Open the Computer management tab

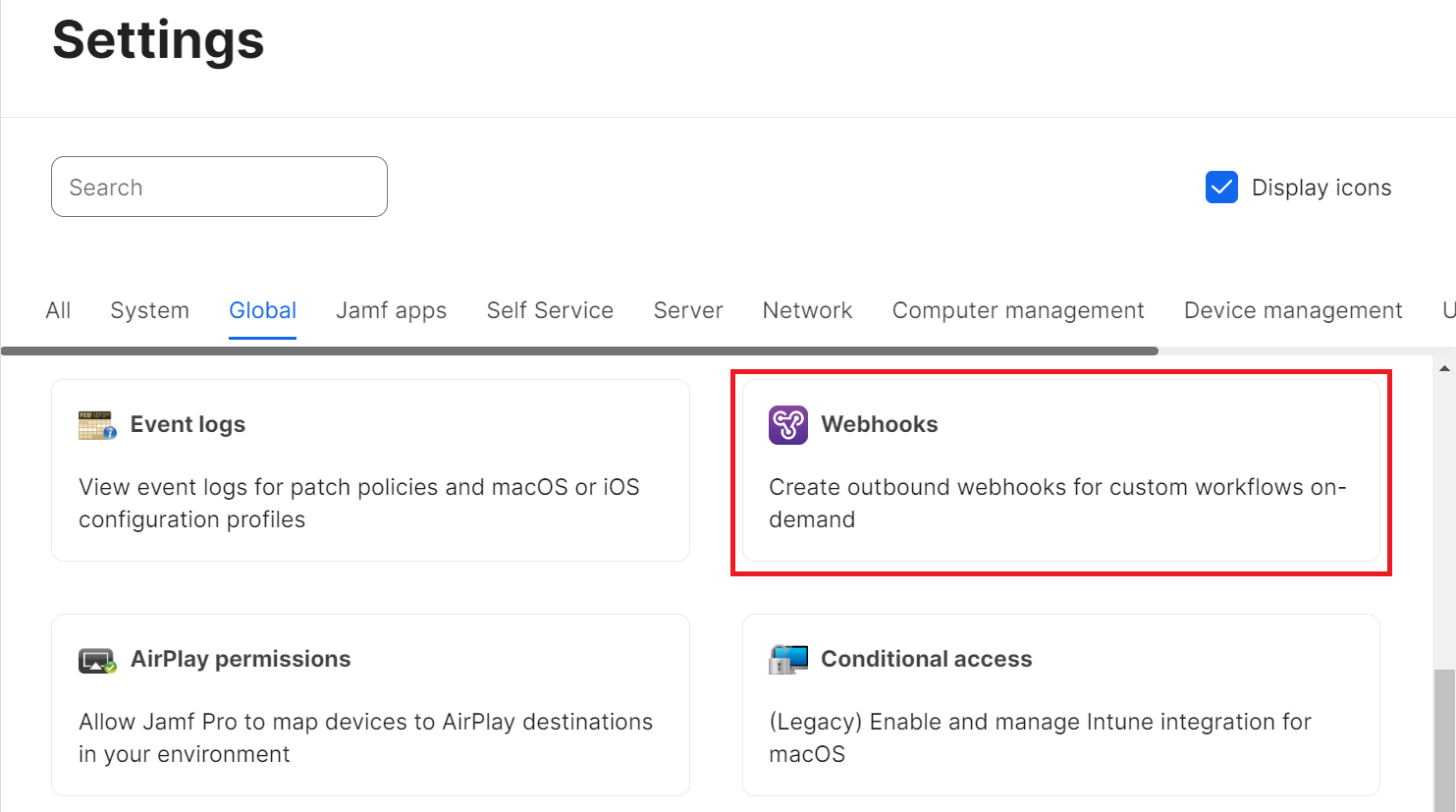coord(1017,311)
